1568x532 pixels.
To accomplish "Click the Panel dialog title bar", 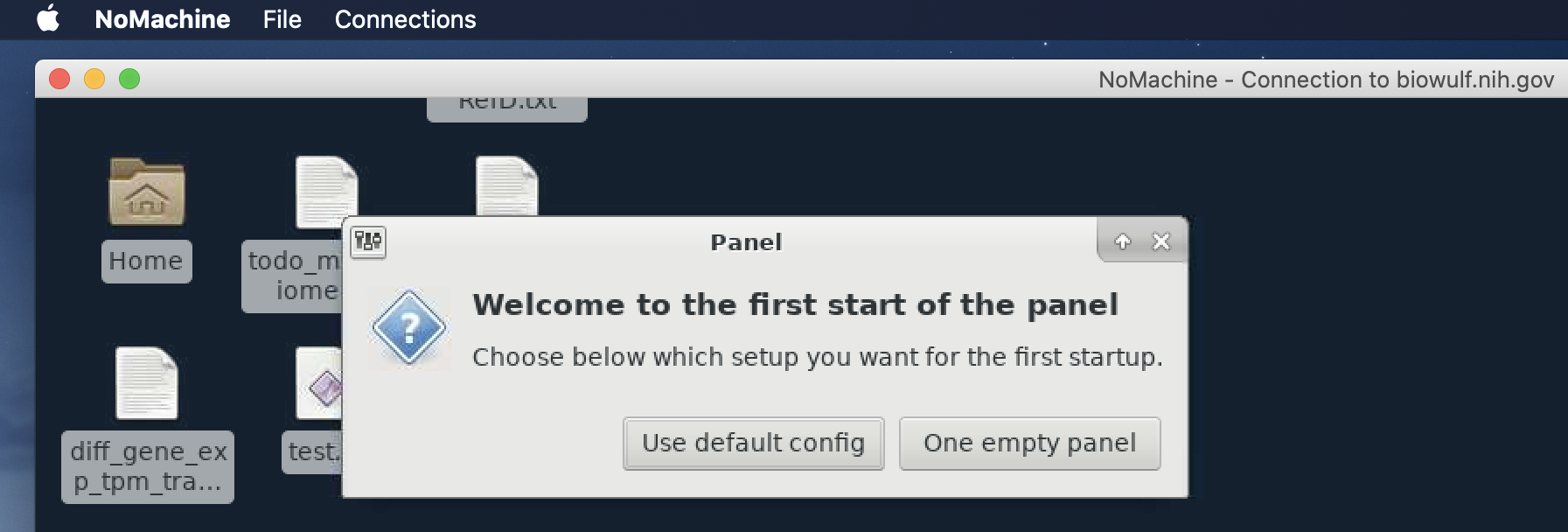I will (x=745, y=241).
